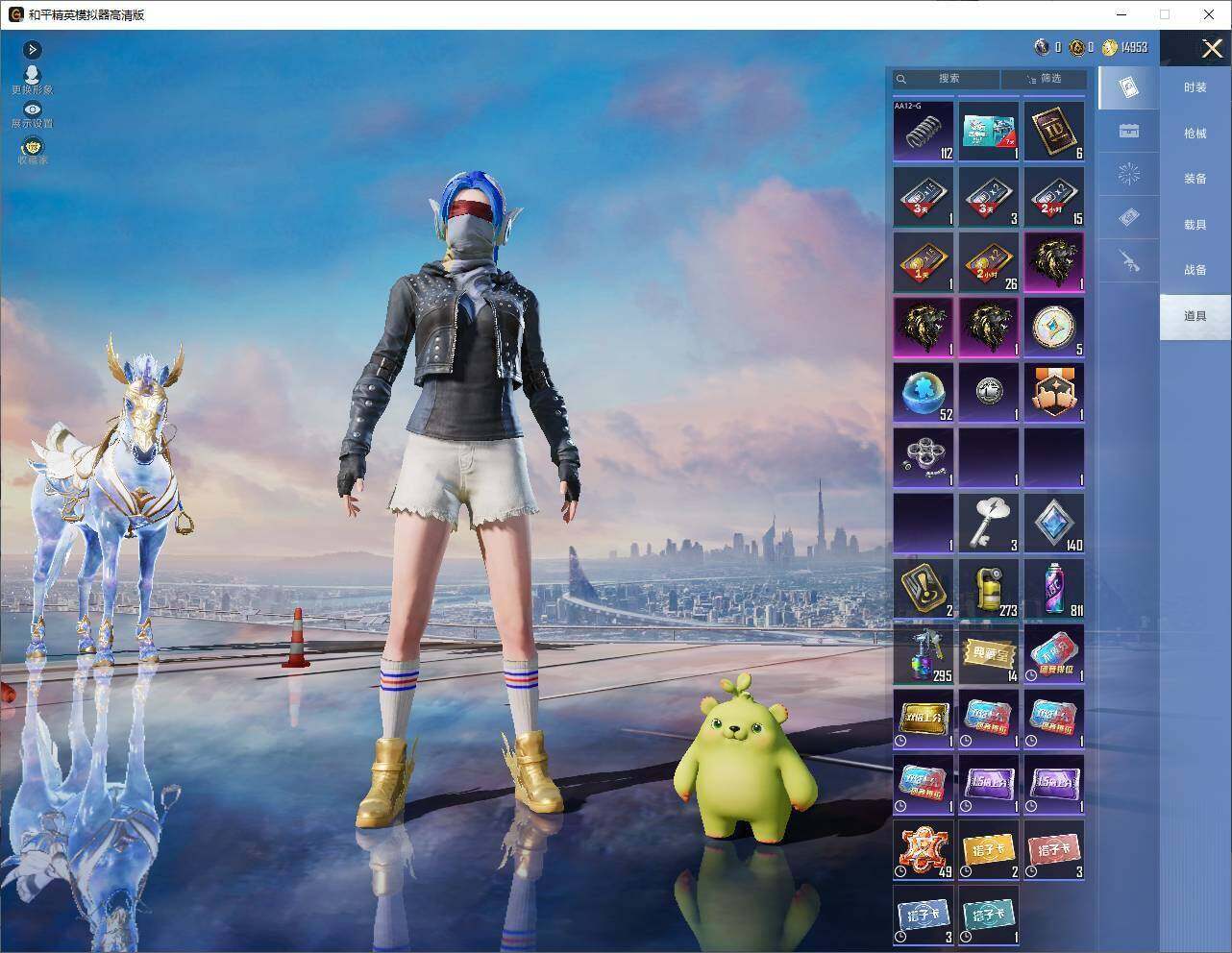The height and width of the screenshot is (953, 1232).
Task: Switch to the 载具 vehicles tab
Action: (1195, 225)
